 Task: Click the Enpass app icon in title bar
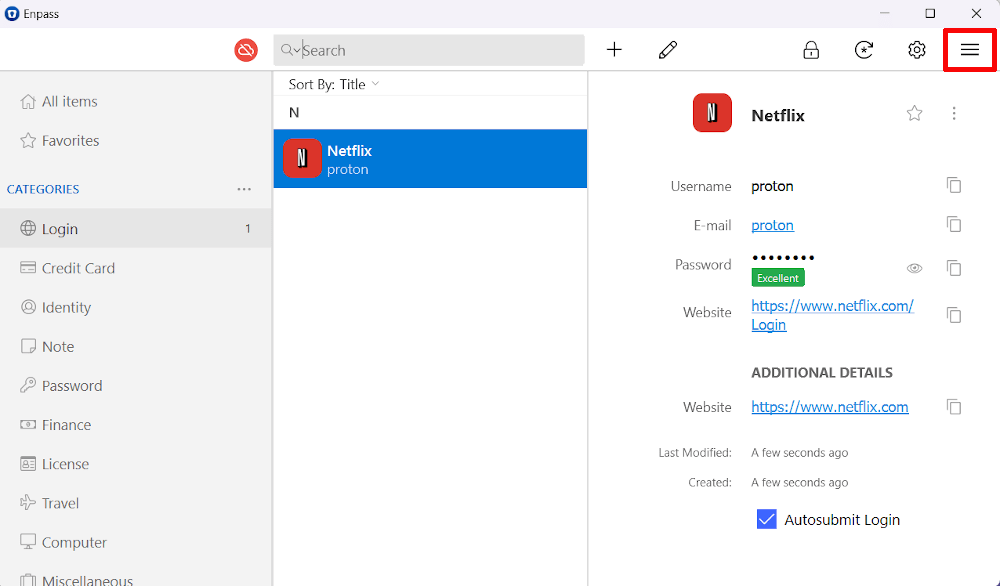(x=11, y=13)
